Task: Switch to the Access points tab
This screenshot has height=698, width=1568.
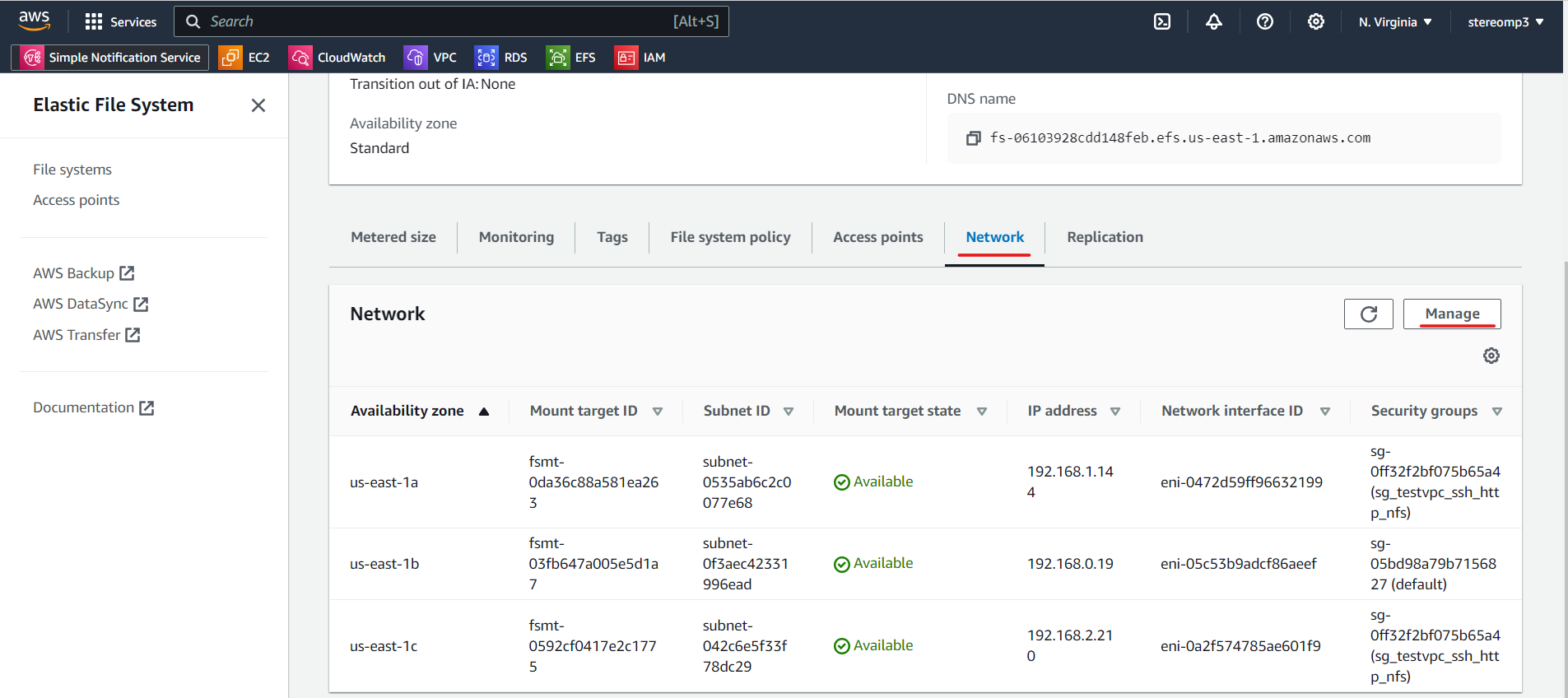Action: 878,237
